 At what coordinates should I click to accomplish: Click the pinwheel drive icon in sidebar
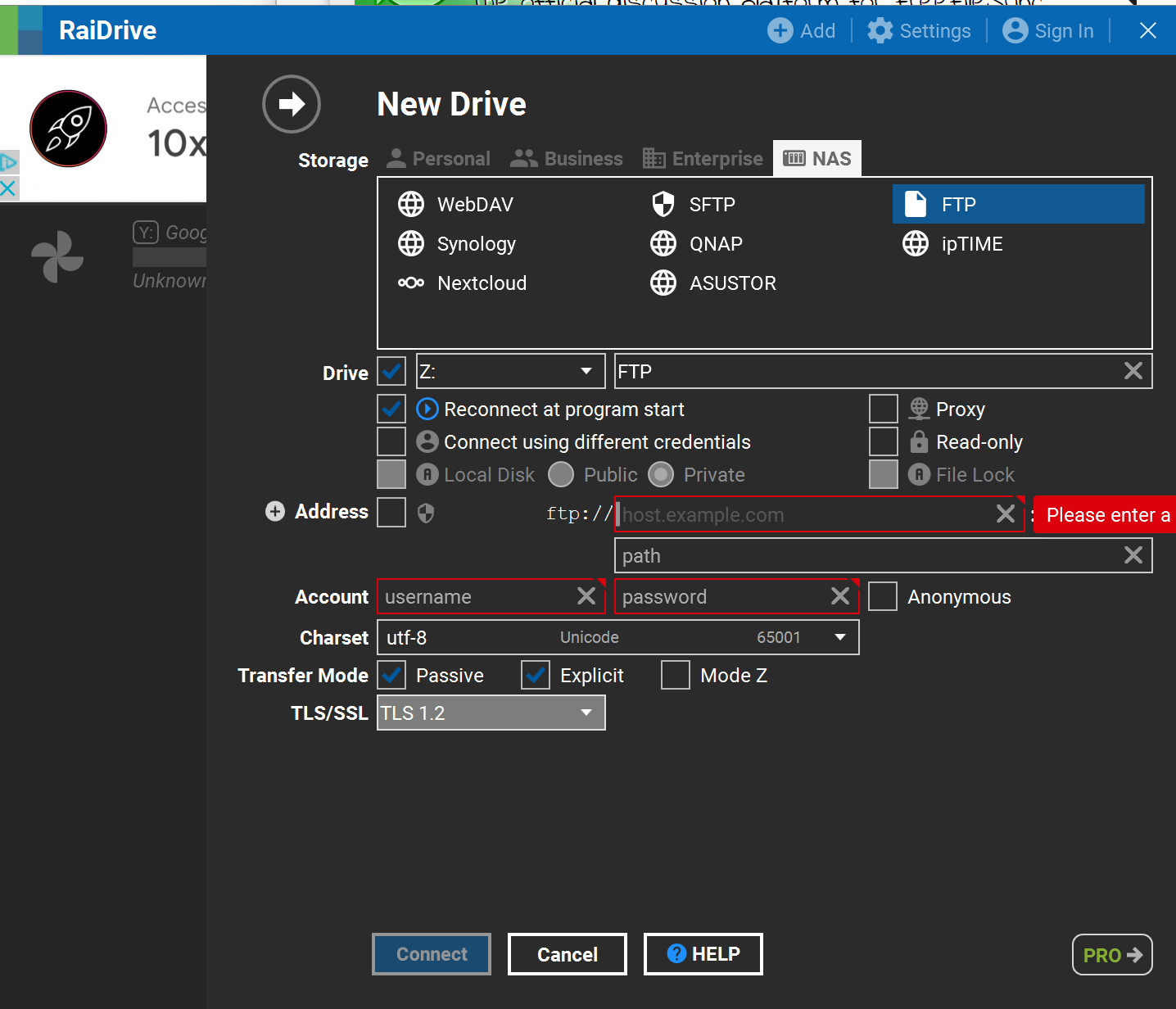(x=57, y=257)
